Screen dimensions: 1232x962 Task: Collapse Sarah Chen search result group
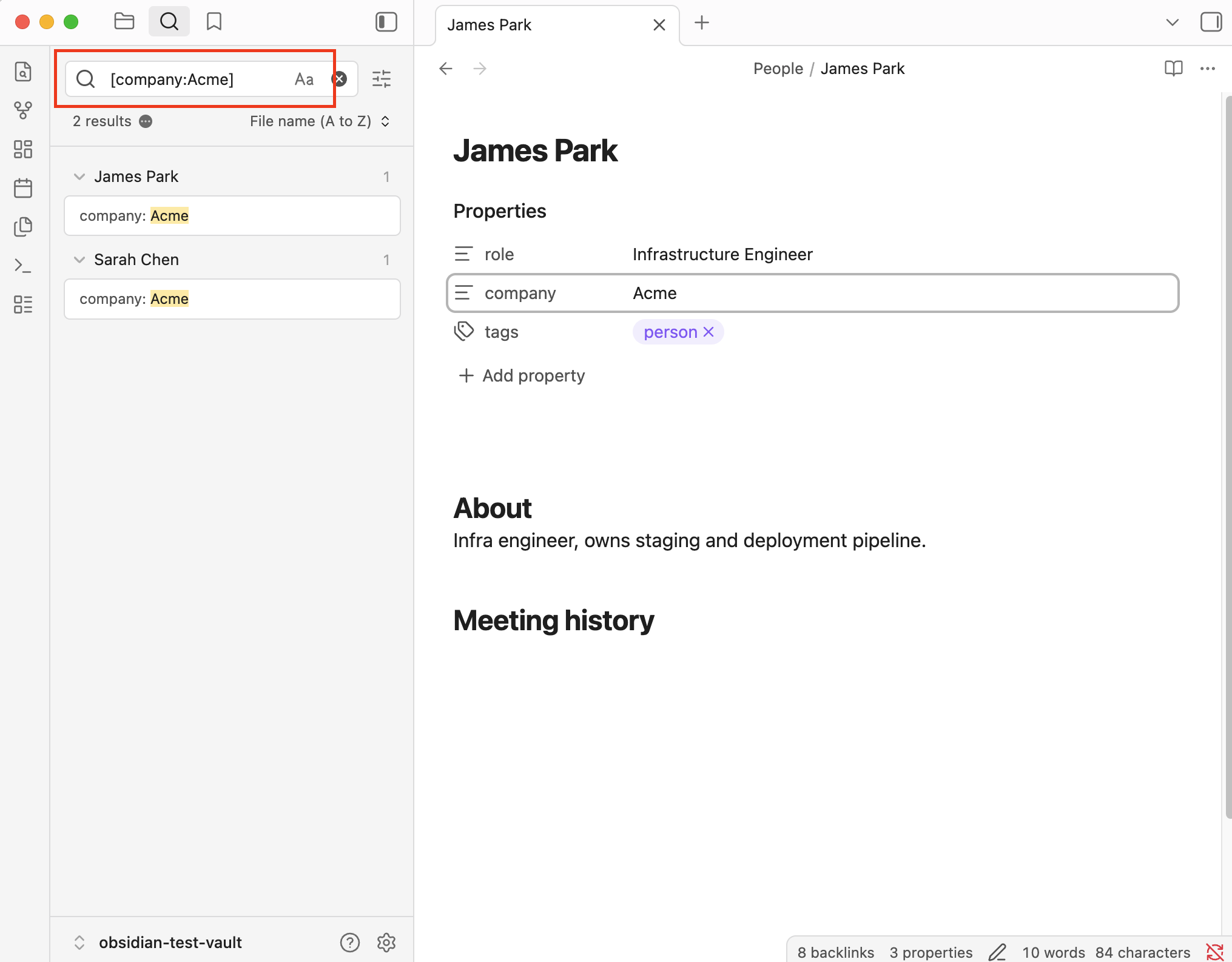[x=79, y=260]
